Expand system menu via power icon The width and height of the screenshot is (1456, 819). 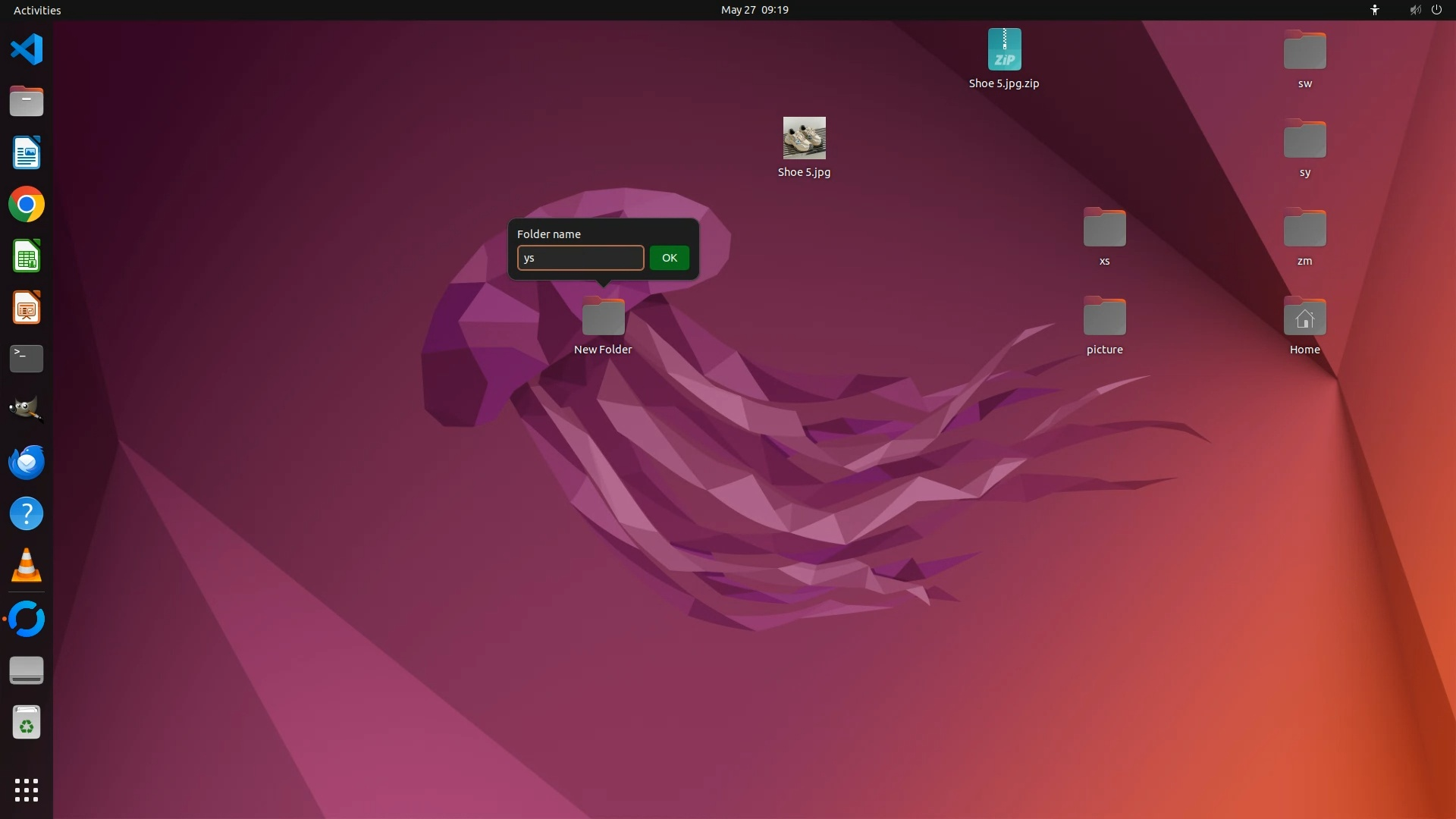click(x=1436, y=10)
